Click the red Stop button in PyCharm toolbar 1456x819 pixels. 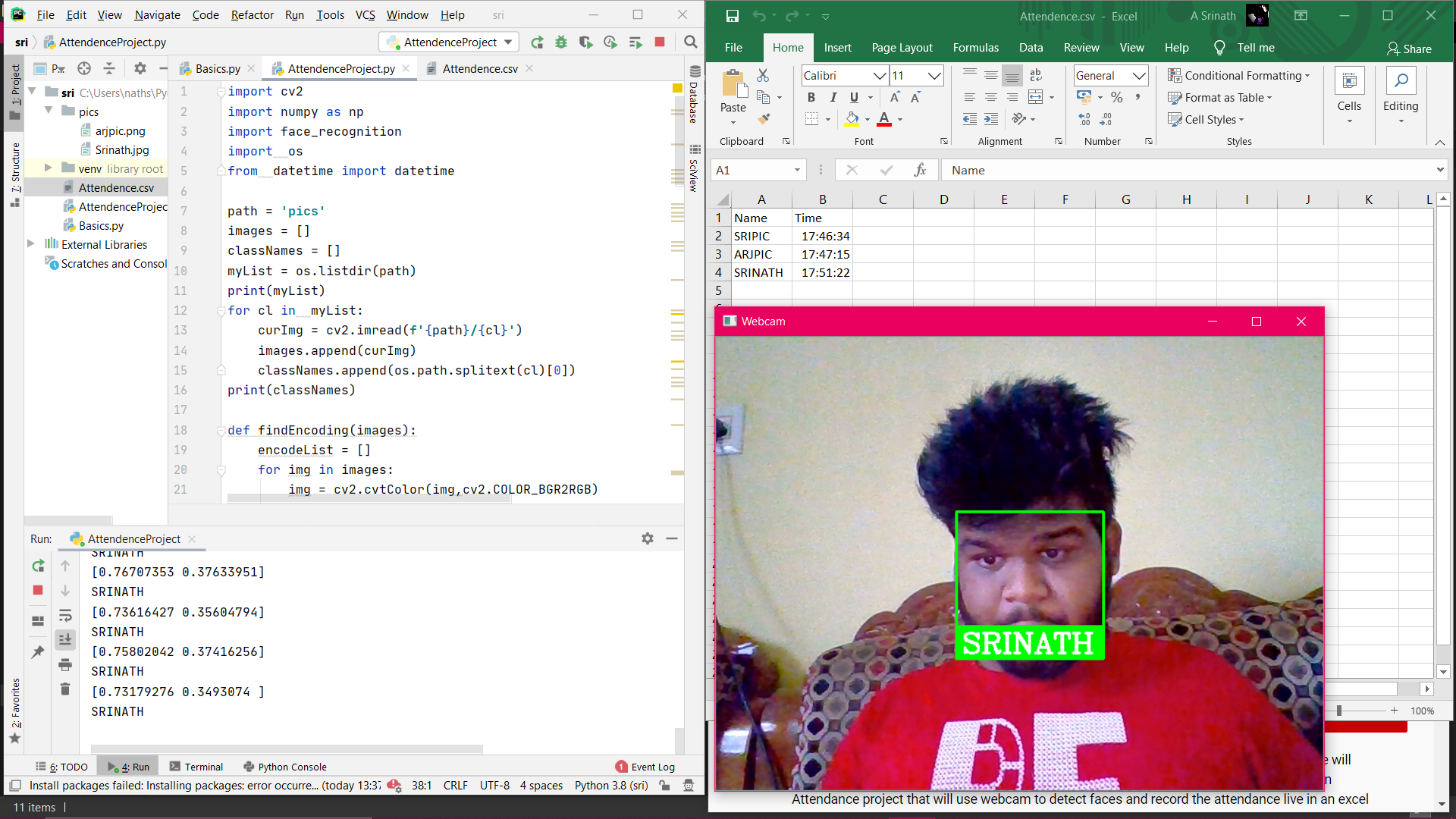(660, 42)
